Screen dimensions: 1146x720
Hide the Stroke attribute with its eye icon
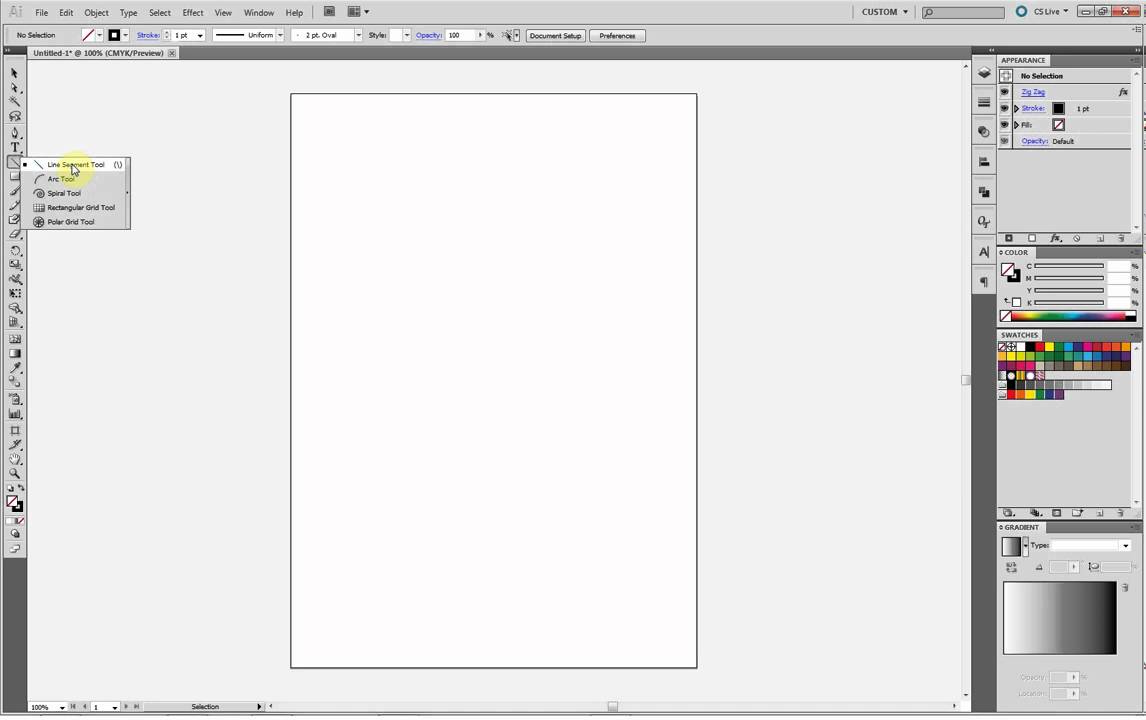(x=1005, y=108)
